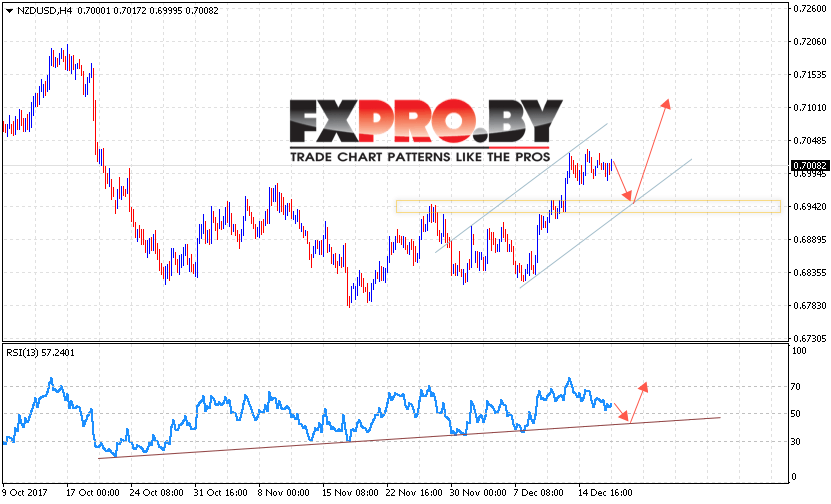Click the 0.72600 price axis label
831x504 pixels.
(x=810, y=8)
